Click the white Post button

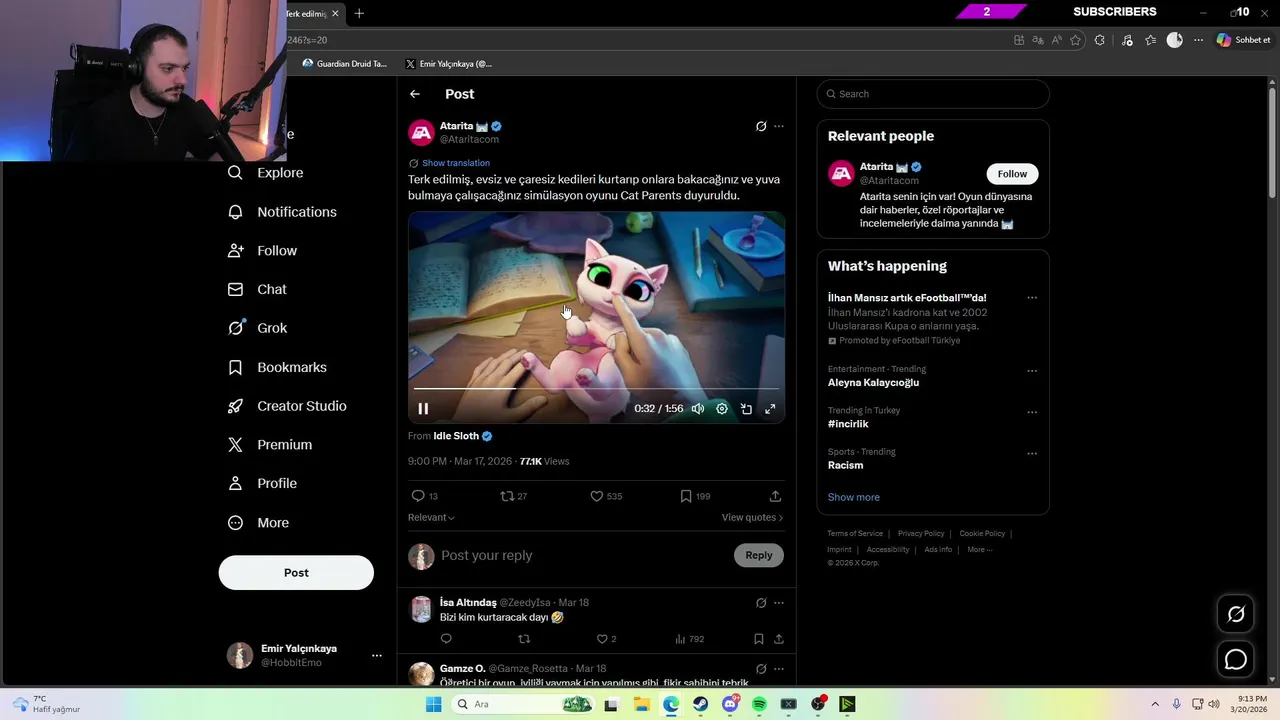pyautogui.click(x=296, y=573)
